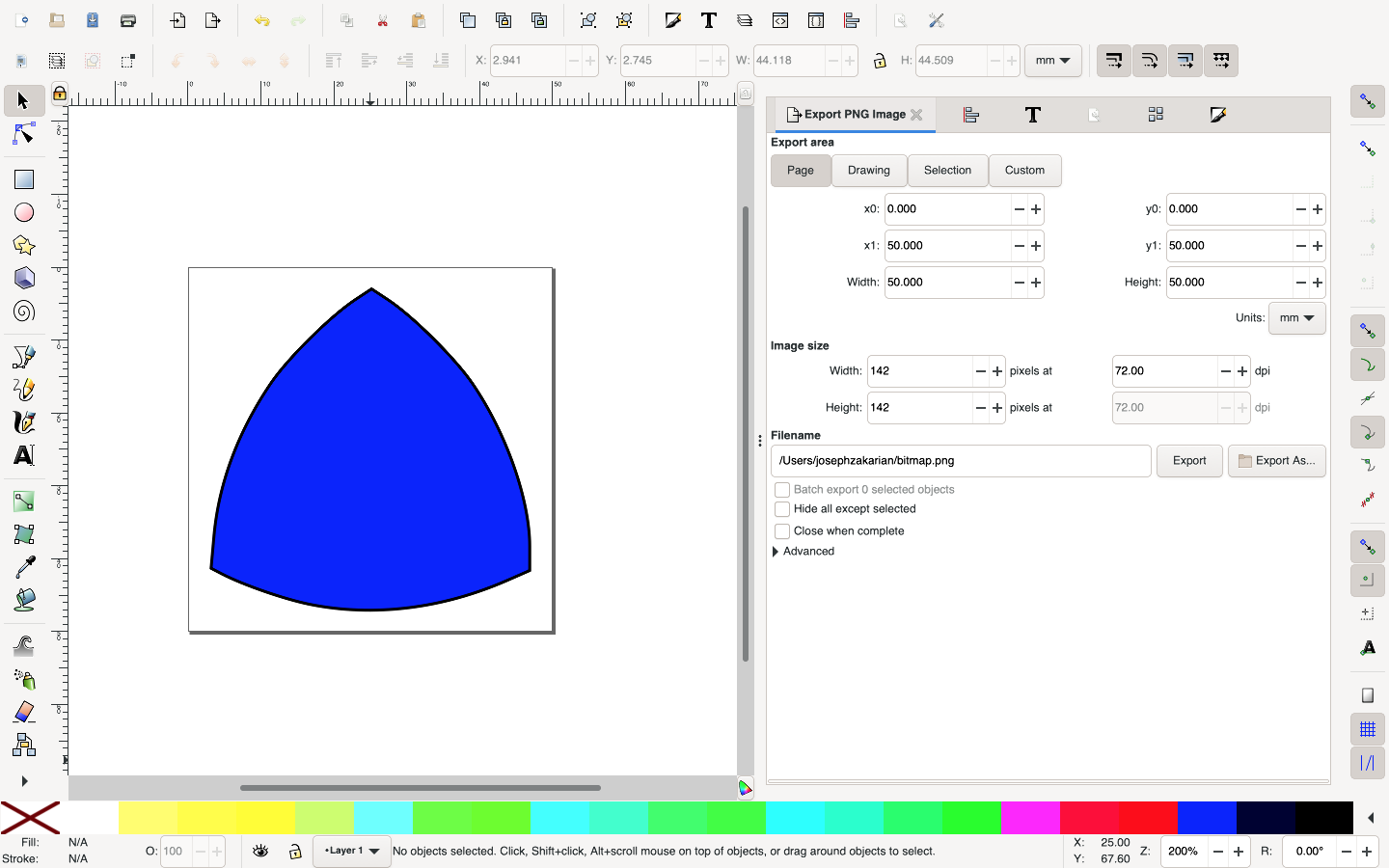Open the Units dropdown in Export area

click(1296, 318)
